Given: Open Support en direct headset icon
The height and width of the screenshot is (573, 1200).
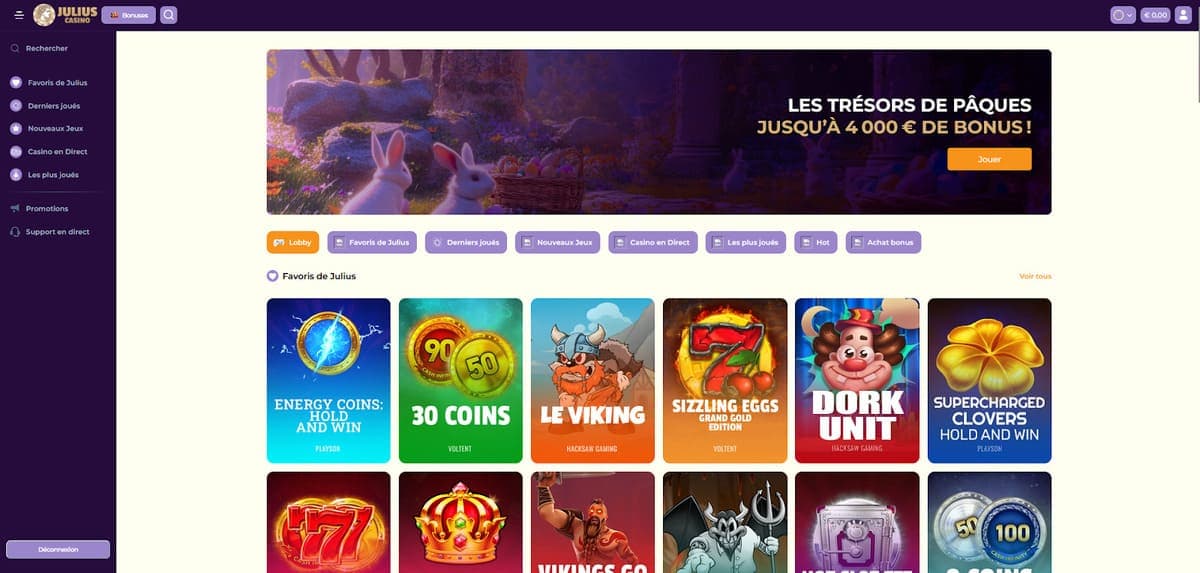Looking at the screenshot, I should coord(16,231).
